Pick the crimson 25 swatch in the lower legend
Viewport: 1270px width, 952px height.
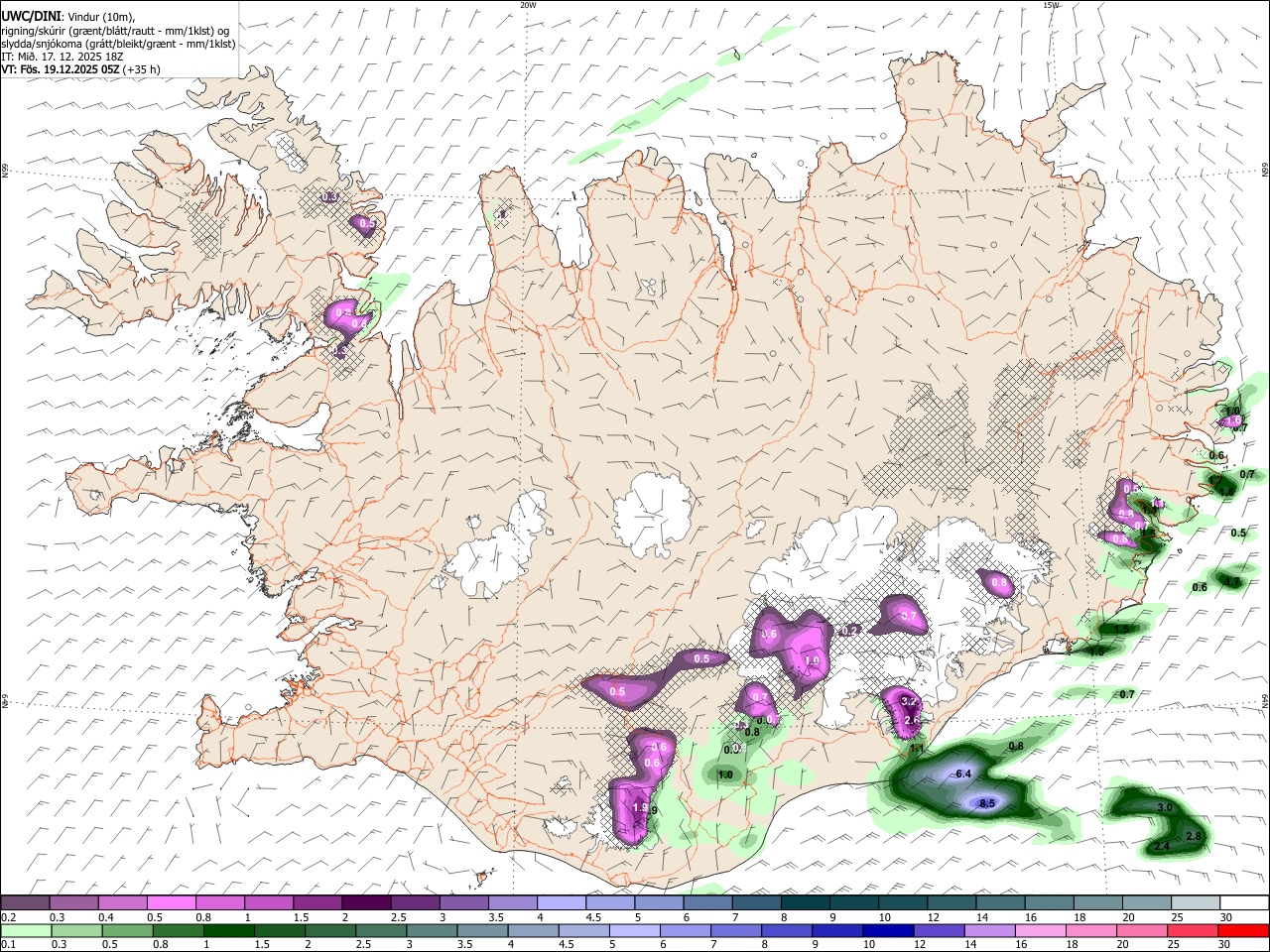point(1193,930)
